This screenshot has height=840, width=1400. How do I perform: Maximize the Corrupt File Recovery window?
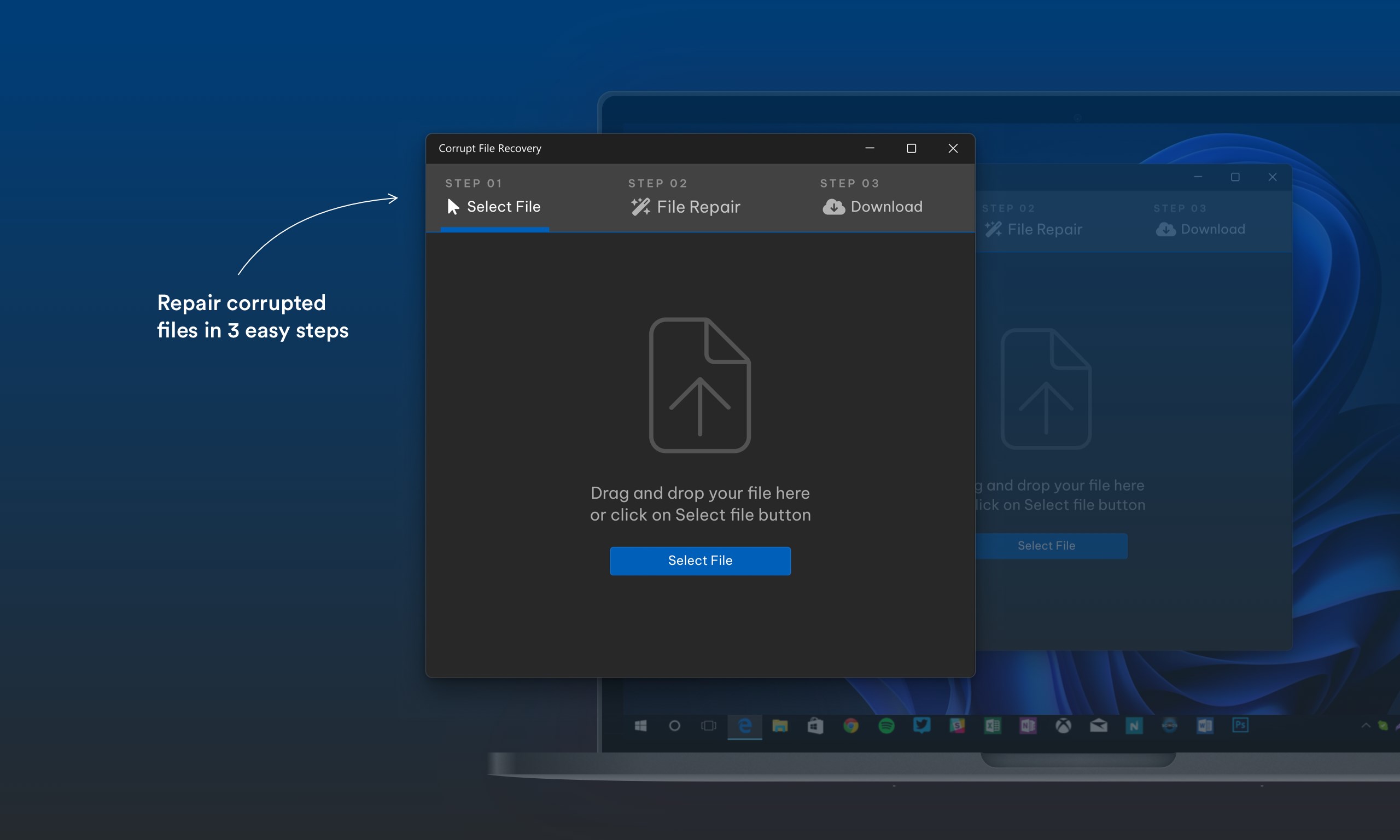[x=911, y=148]
